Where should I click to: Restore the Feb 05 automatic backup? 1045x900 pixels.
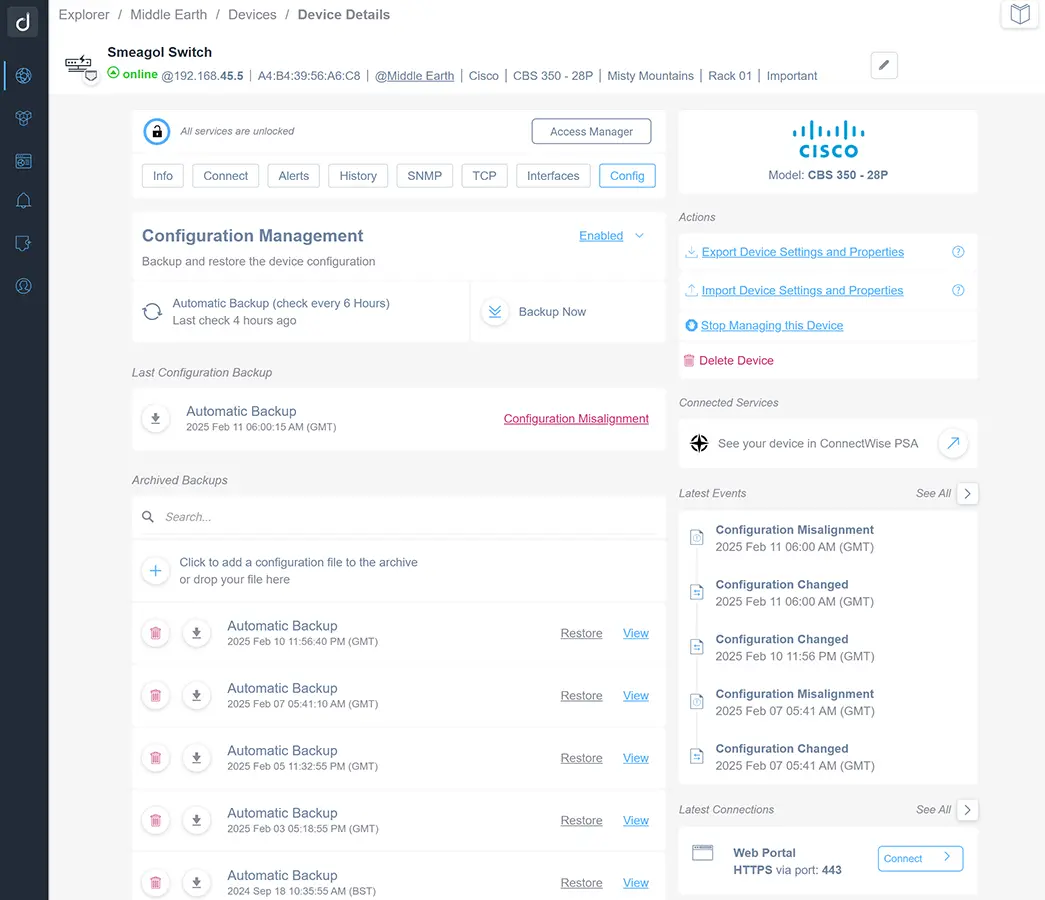tap(581, 758)
